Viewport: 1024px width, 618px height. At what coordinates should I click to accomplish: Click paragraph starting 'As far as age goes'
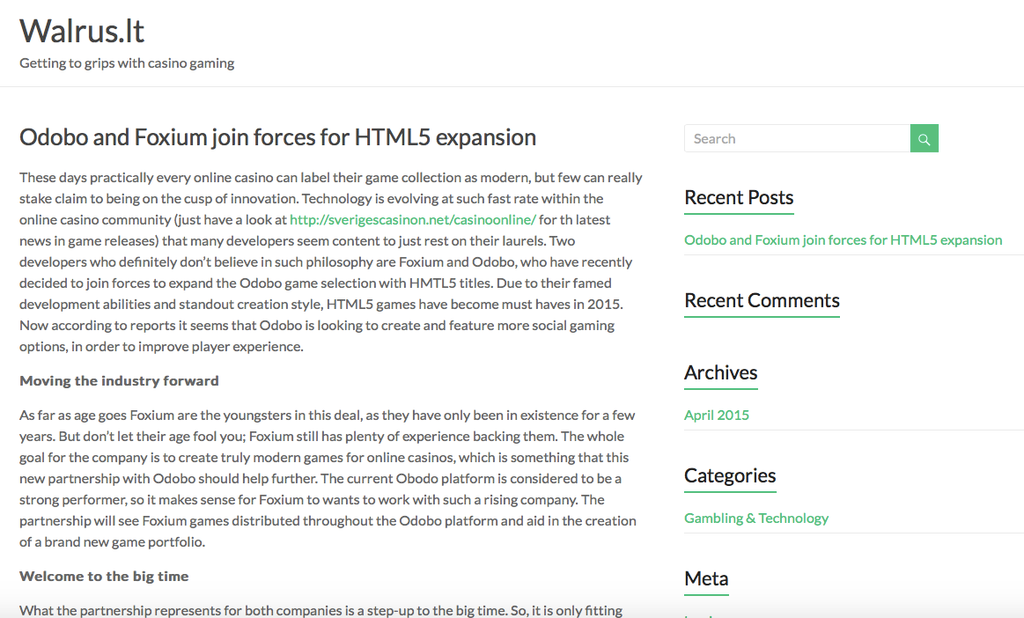(x=328, y=478)
